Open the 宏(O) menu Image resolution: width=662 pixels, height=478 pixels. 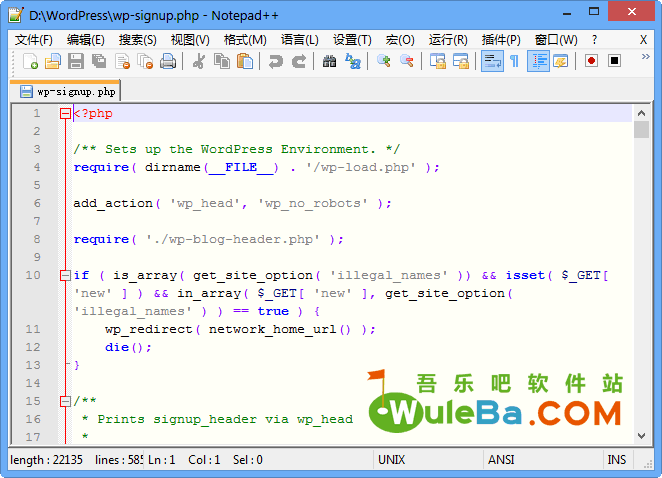click(400, 40)
